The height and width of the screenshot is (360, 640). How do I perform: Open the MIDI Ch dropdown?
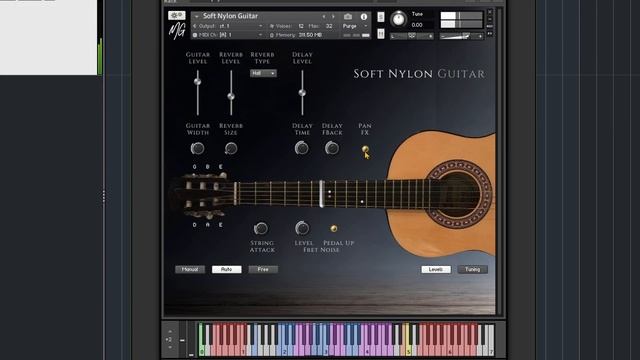tap(260, 35)
